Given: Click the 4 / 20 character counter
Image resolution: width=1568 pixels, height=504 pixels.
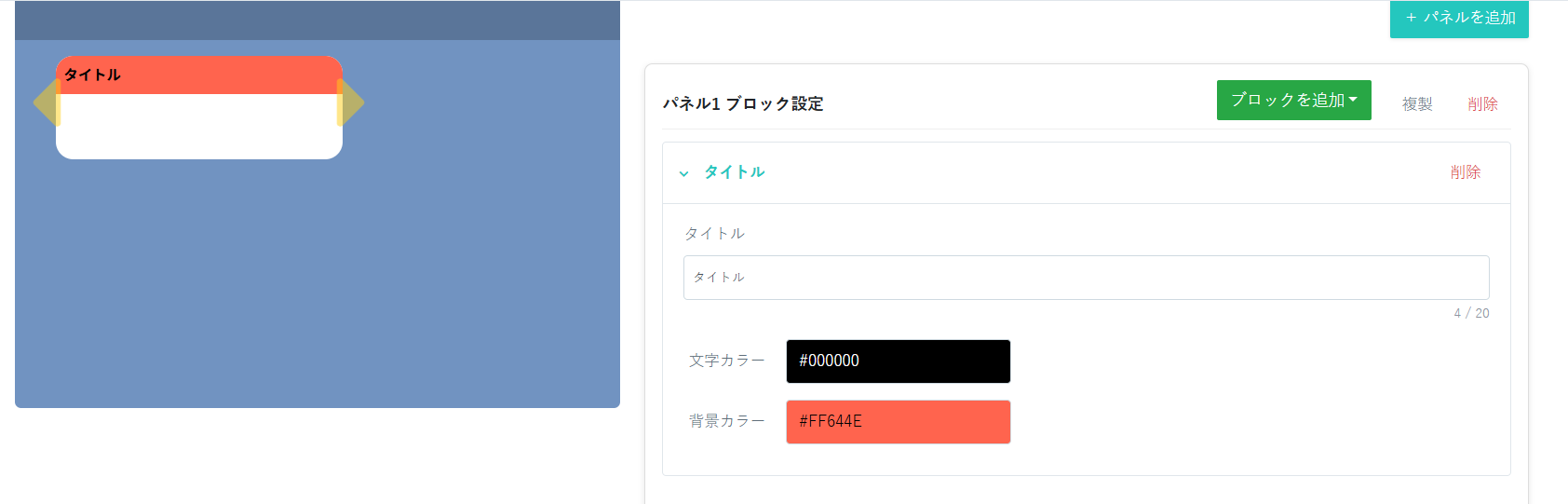Looking at the screenshot, I should pyautogui.click(x=1471, y=314).
